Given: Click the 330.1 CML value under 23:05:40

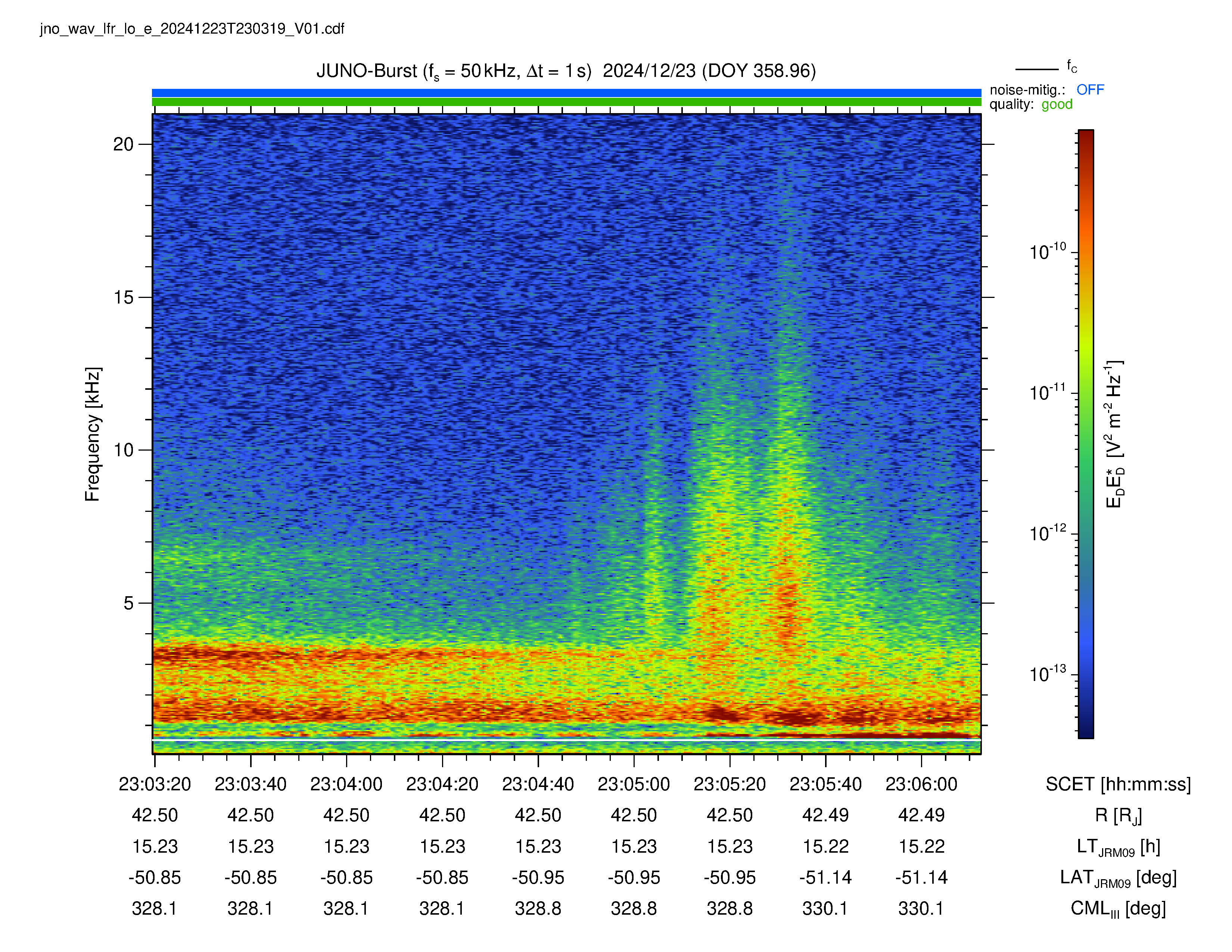Looking at the screenshot, I should pos(825,909).
